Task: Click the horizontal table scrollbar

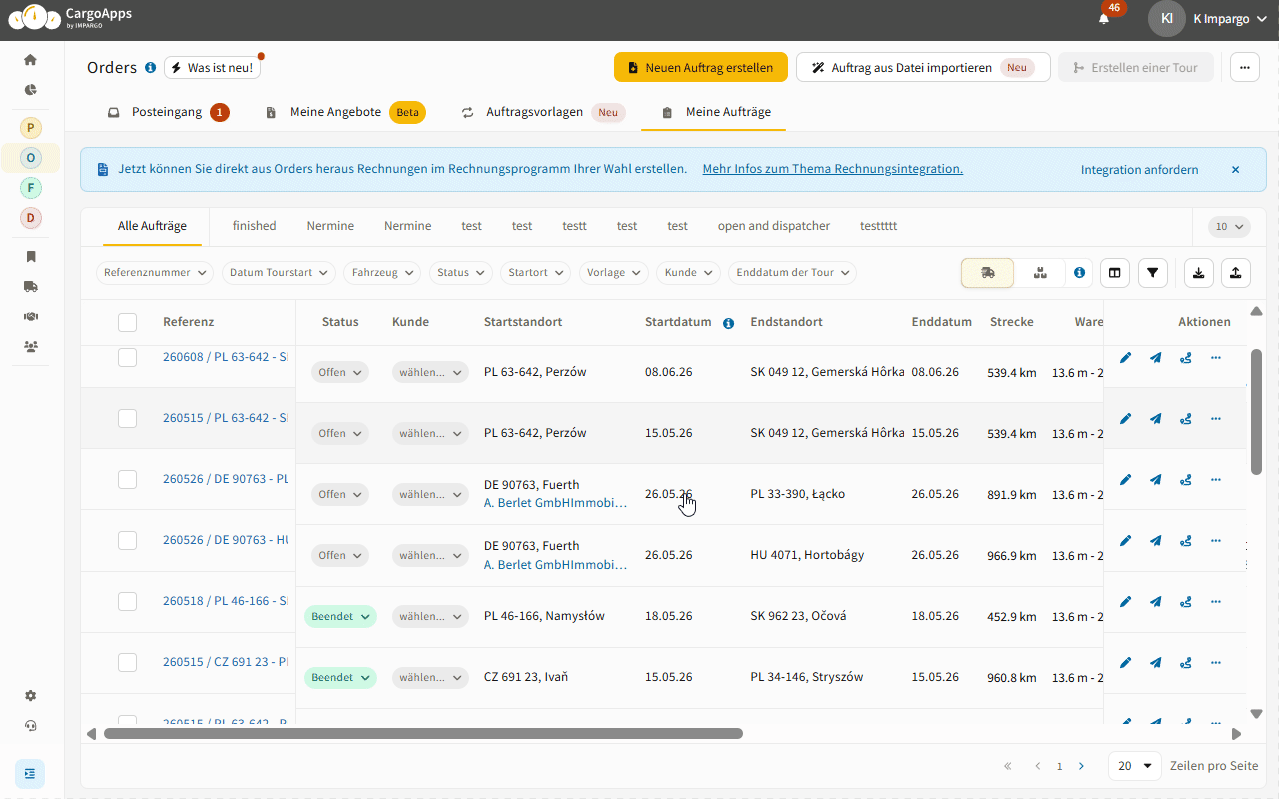Action: coord(423,734)
